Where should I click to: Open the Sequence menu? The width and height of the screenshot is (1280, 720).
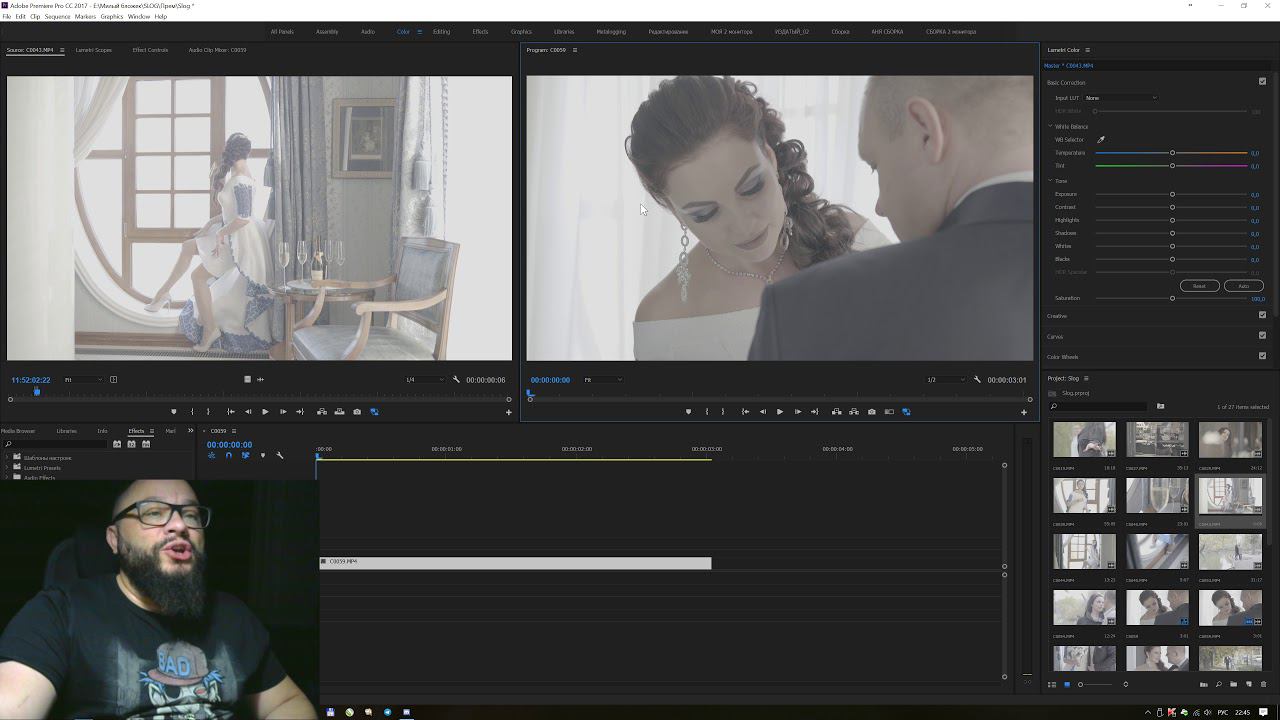(57, 16)
